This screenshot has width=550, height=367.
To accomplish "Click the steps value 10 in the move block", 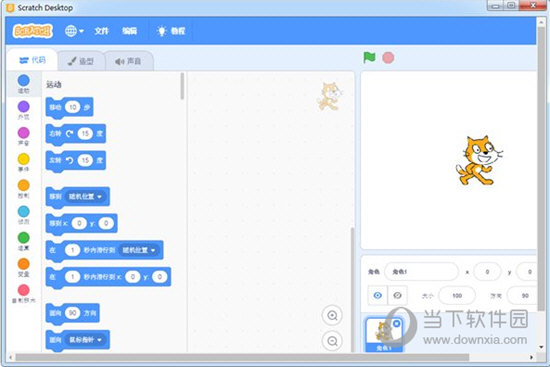I will point(73,107).
